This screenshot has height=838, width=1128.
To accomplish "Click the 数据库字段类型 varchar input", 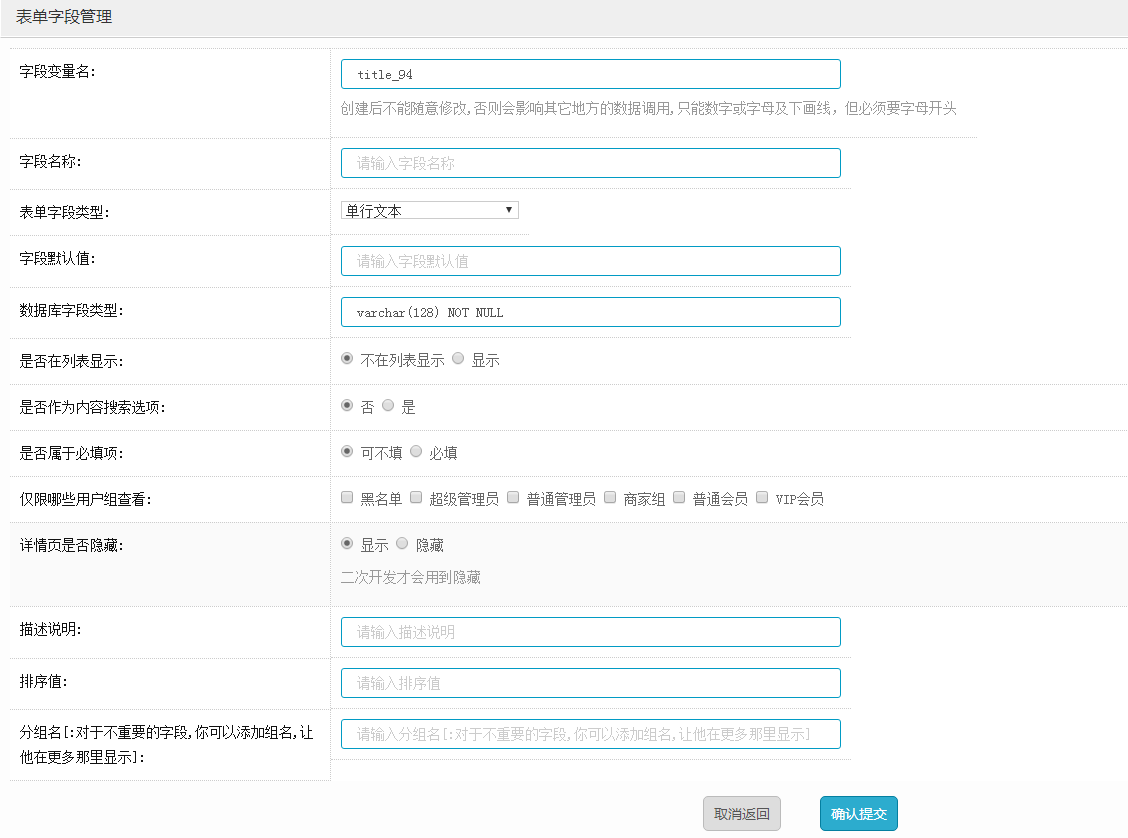I will 590,312.
